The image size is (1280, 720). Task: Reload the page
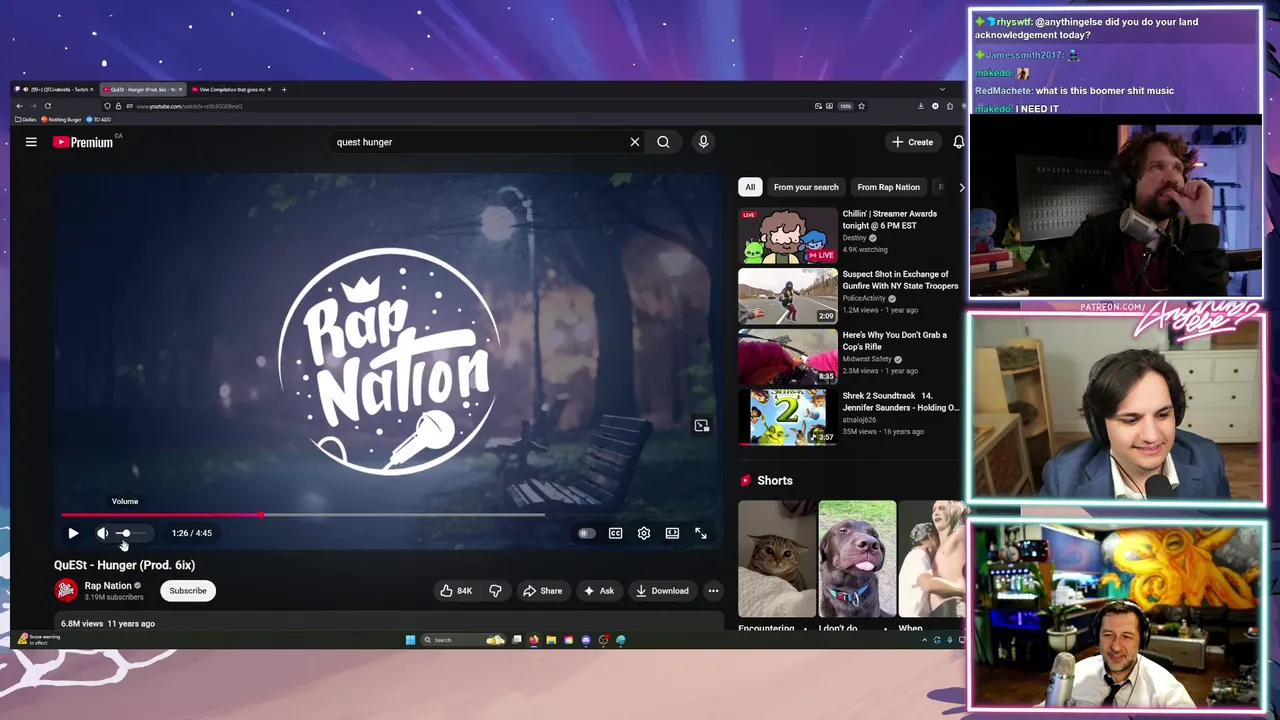pos(47,106)
